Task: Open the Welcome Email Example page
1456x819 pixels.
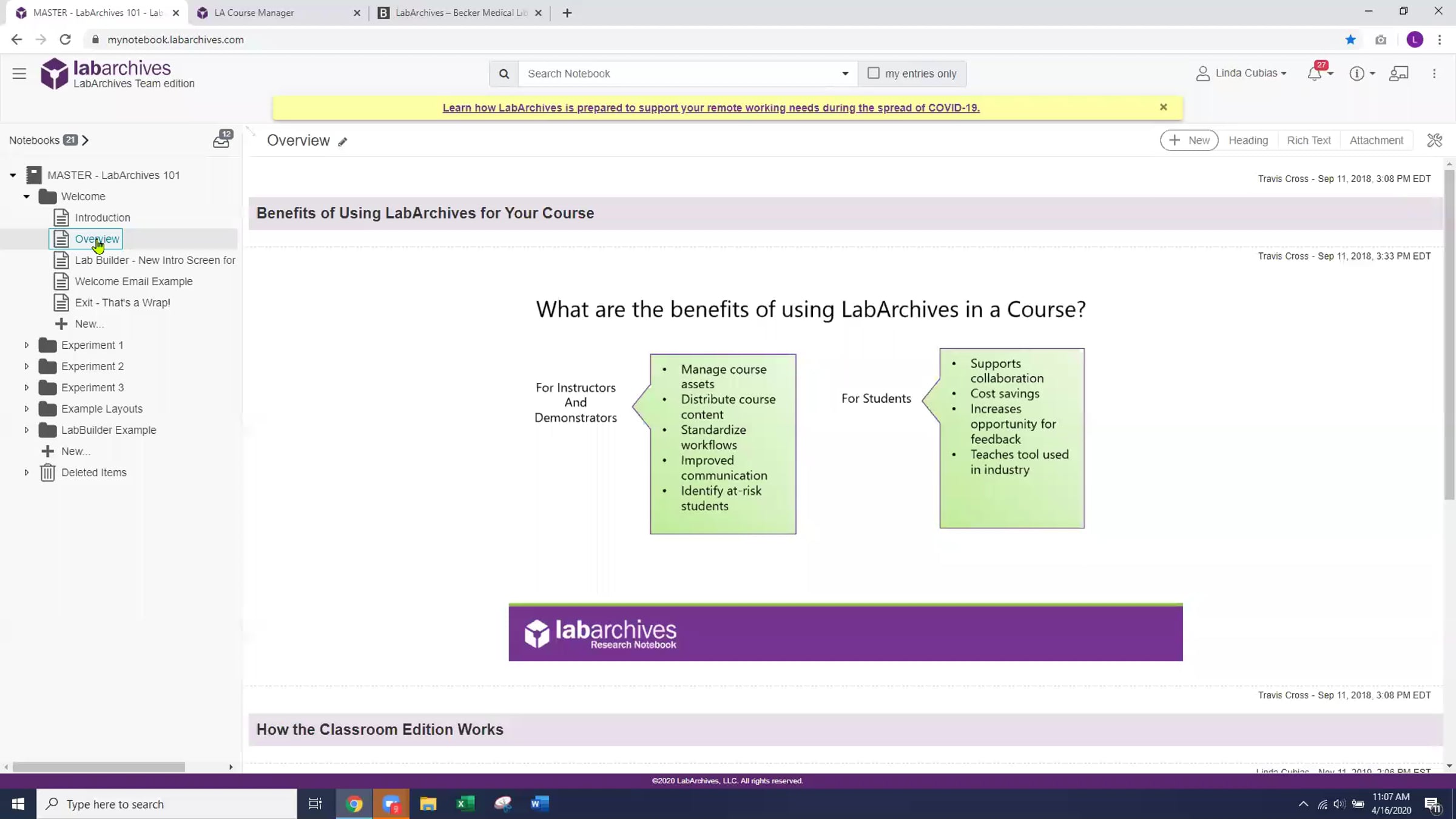Action: click(x=133, y=281)
